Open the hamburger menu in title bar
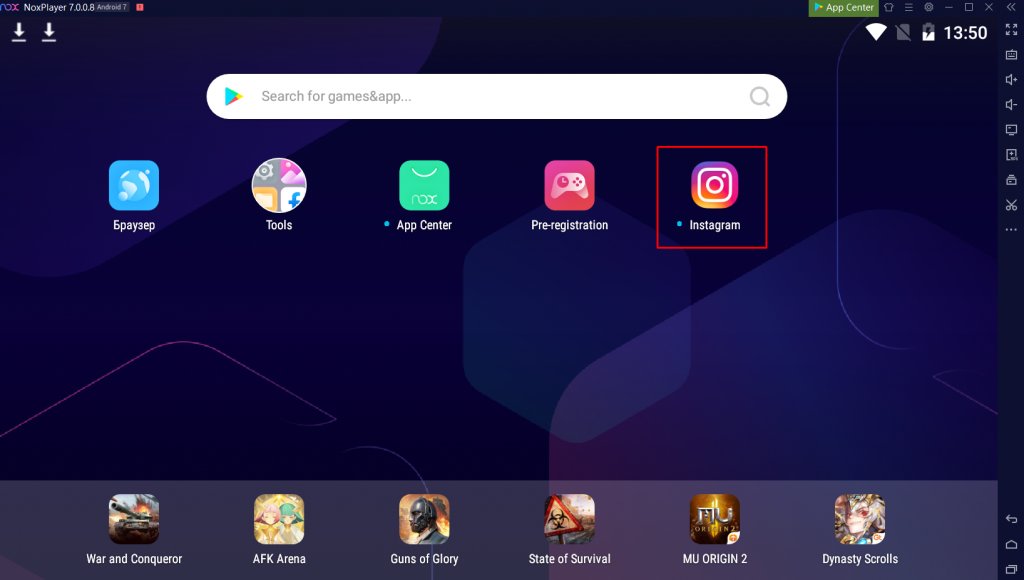This screenshot has height=580, width=1024. 909,7
